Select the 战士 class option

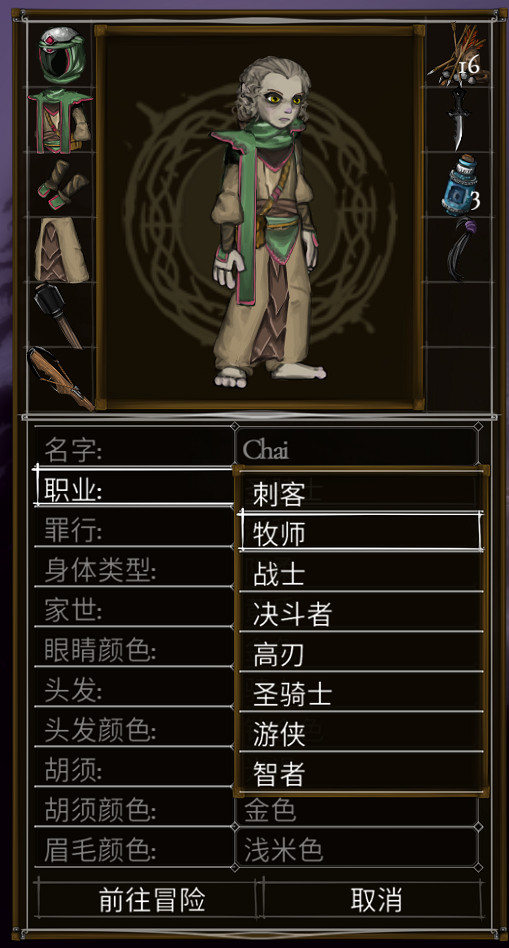[361, 573]
